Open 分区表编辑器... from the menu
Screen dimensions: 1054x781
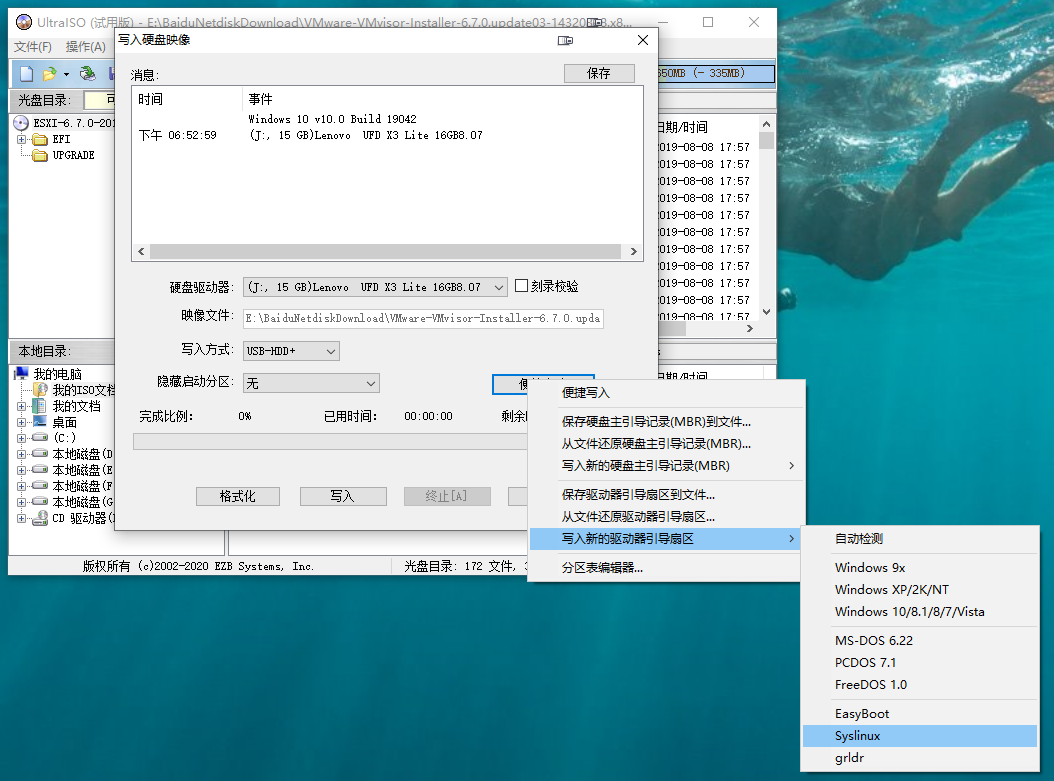pos(666,568)
